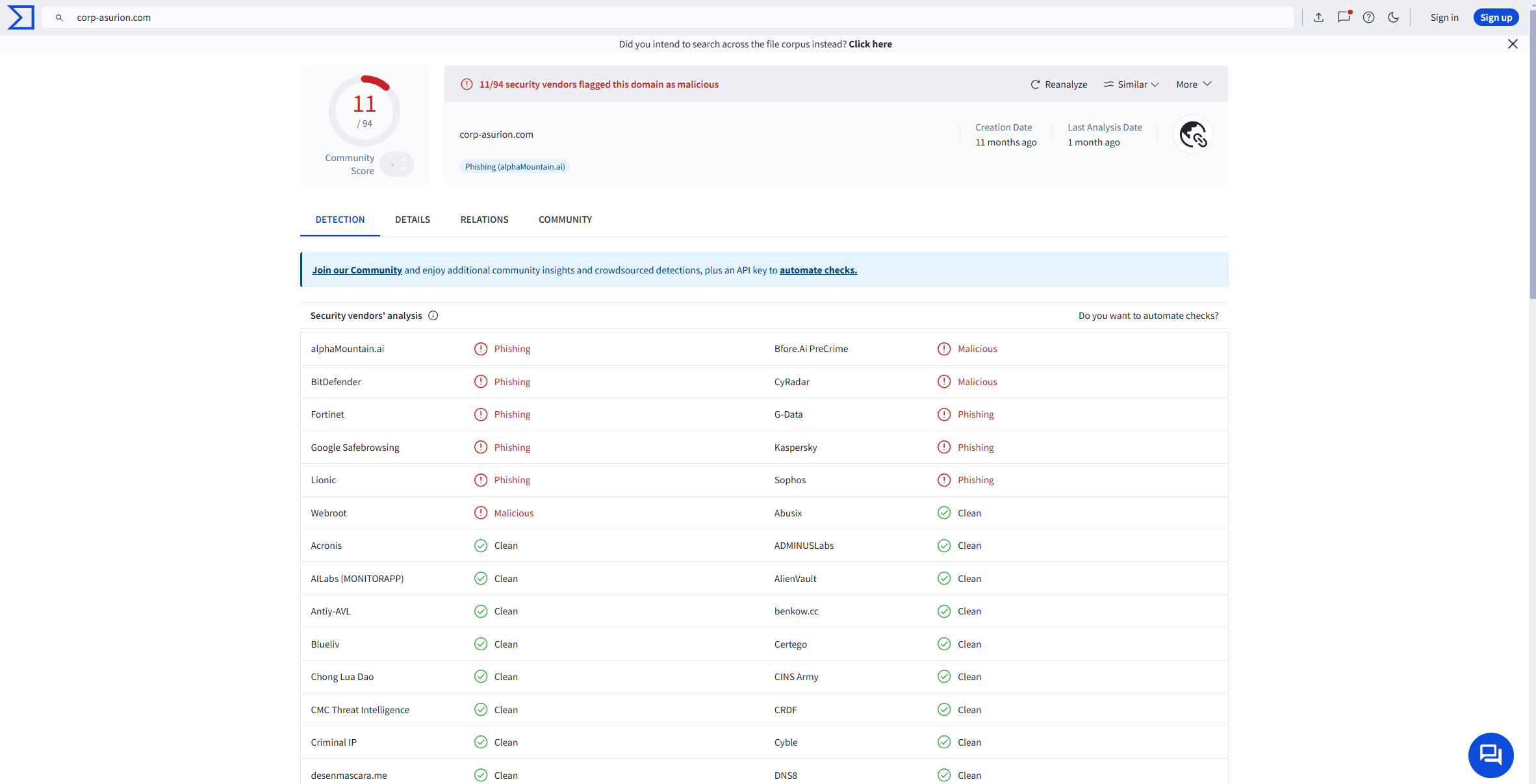Click Google Safebrowsing phishing warning icon
This screenshot has height=784, width=1536.
[x=480, y=448]
